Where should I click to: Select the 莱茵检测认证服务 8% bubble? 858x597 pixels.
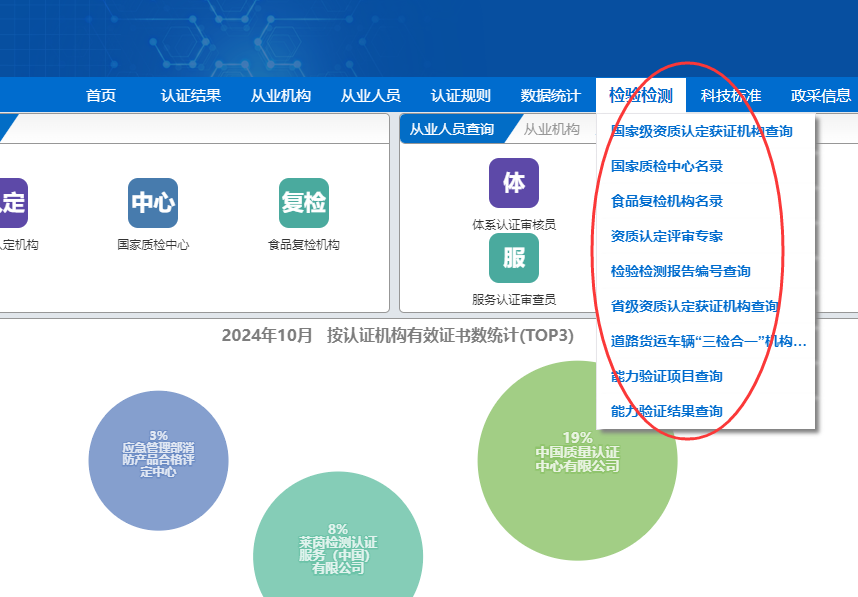pos(338,549)
